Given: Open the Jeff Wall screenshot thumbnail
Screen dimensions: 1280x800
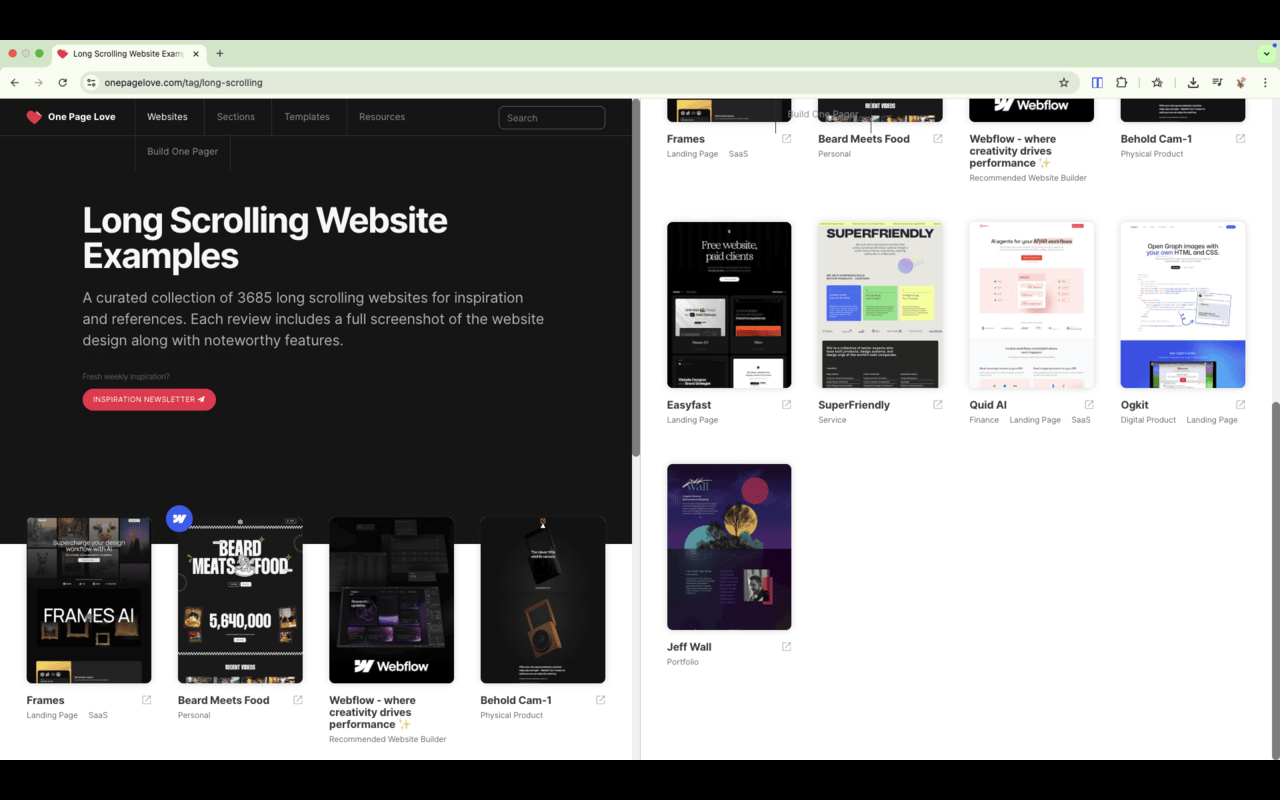Looking at the screenshot, I should point(729,547).
